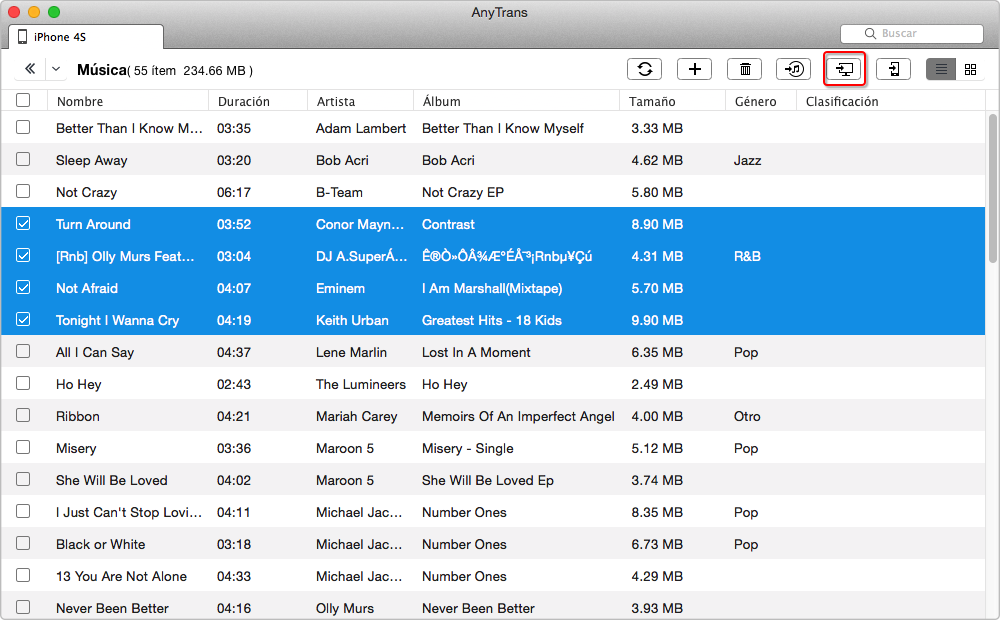Click album She Will Be Loved Ep

click(x=488, y=480)
